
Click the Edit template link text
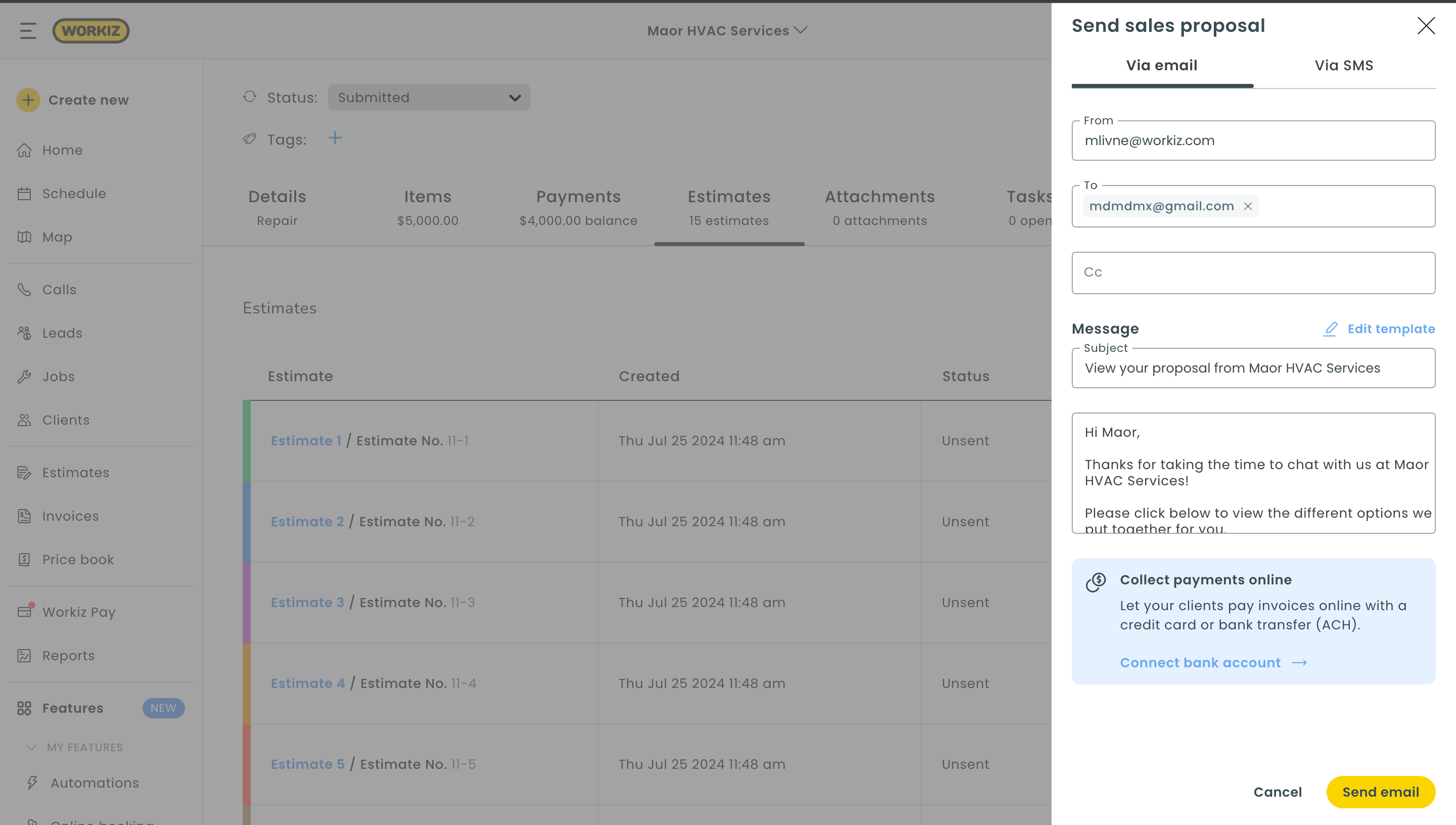click(x=1391, y=329)
